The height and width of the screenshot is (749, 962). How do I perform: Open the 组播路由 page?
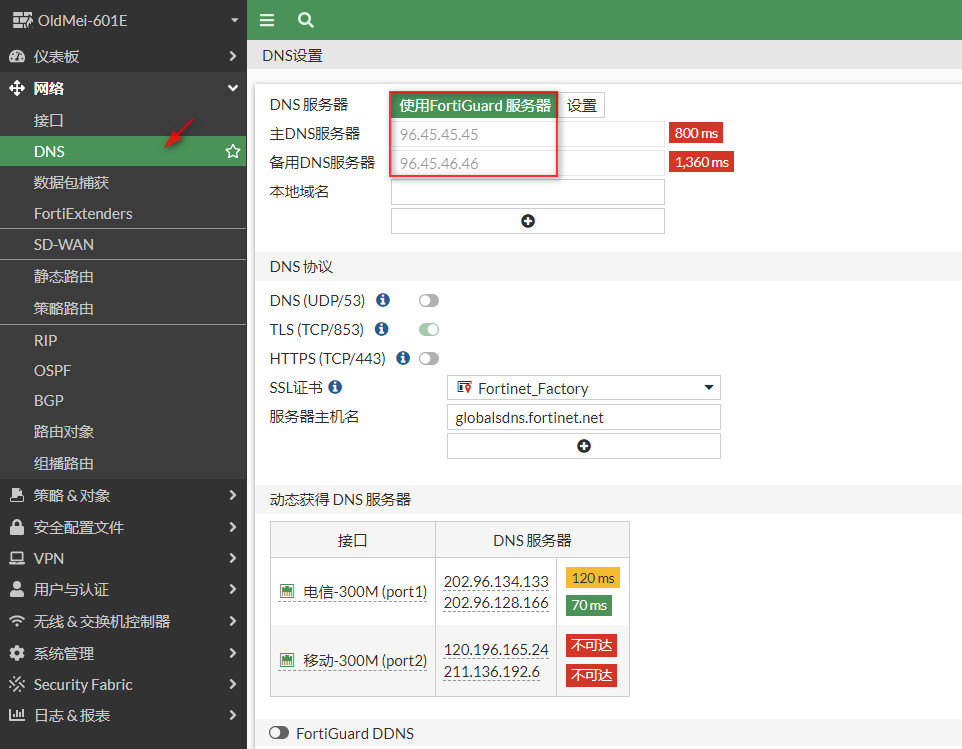pos(123,463)
